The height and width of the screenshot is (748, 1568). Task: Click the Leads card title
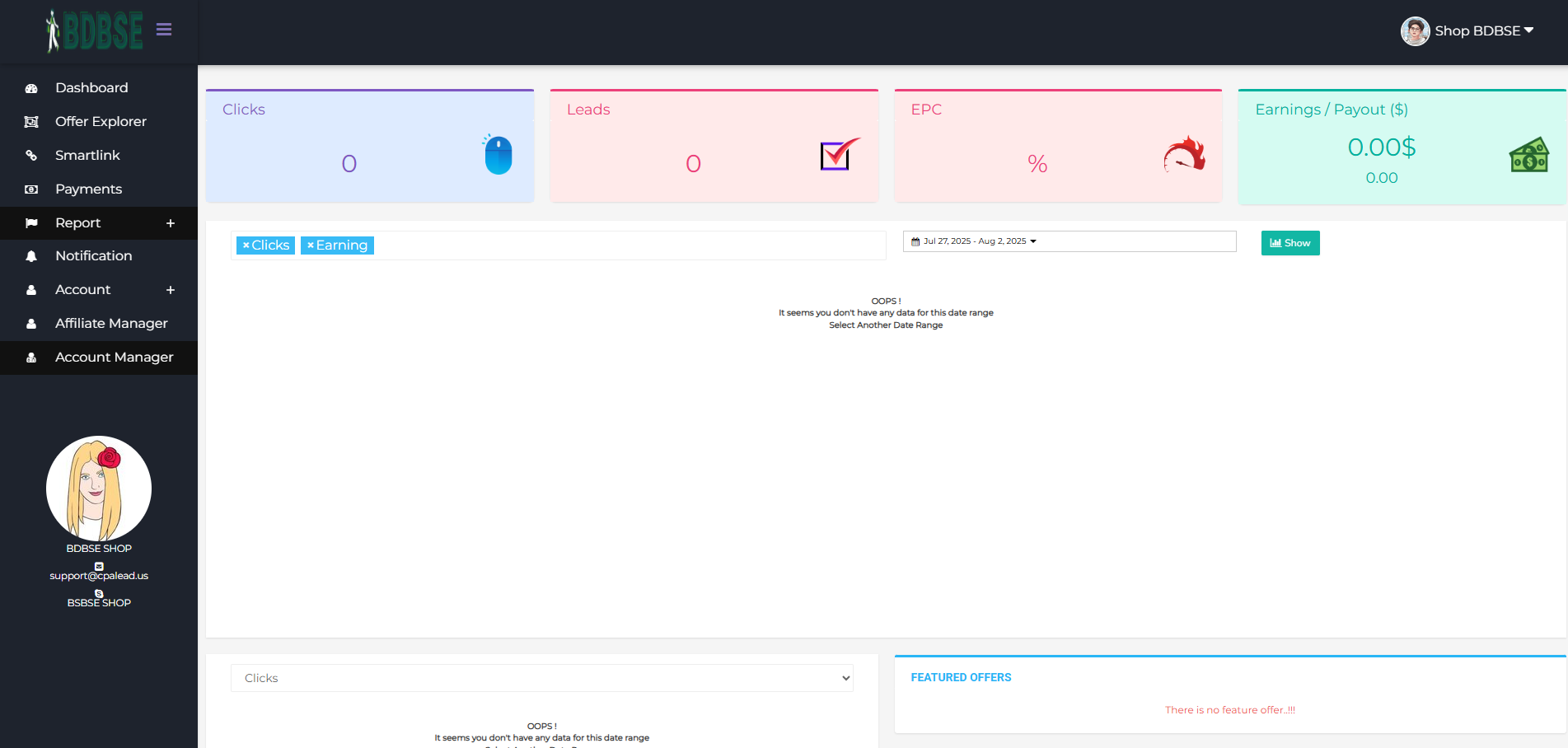[x=588, y=110]
